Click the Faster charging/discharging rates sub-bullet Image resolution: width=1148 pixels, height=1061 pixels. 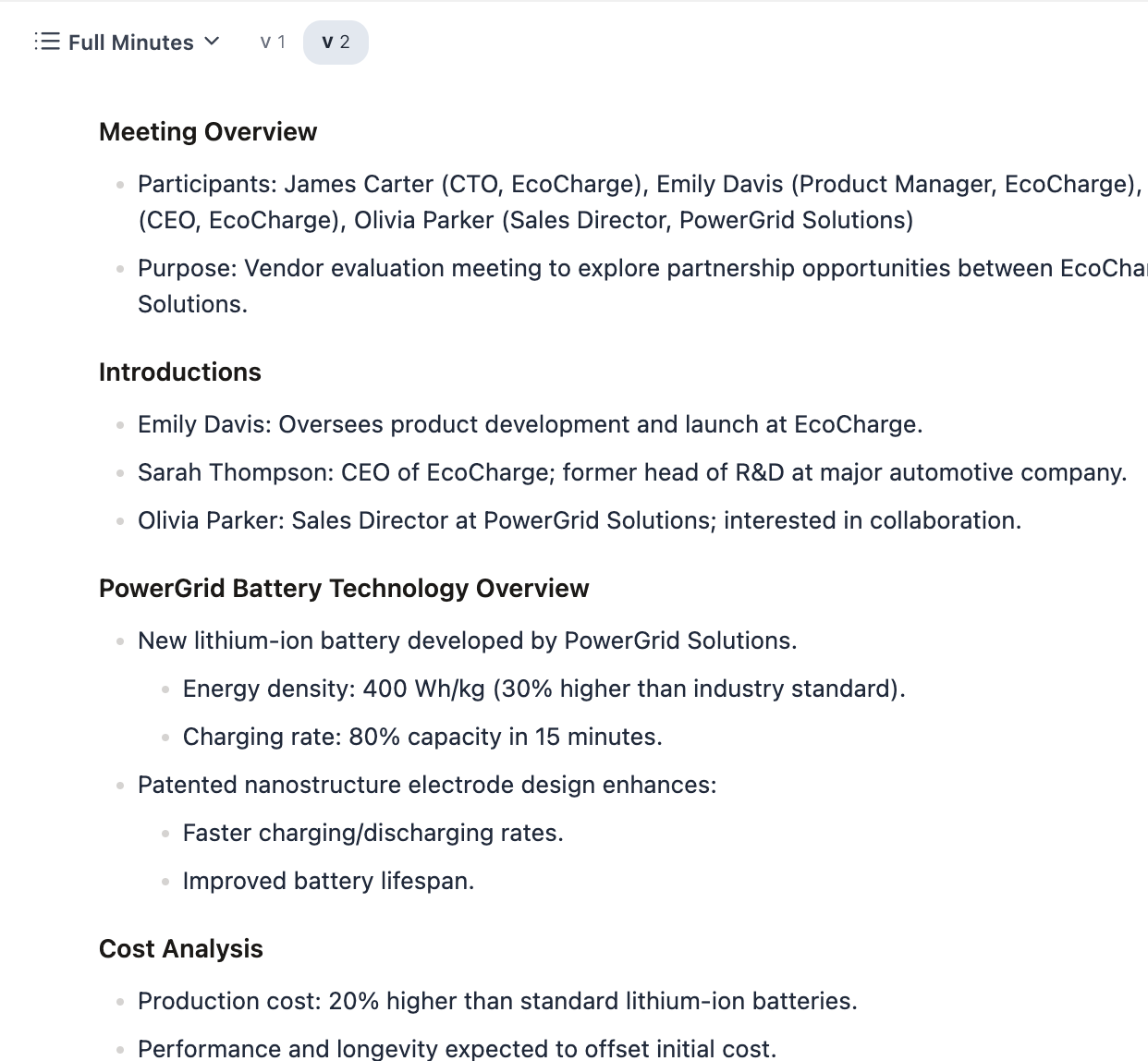pyautogui.click(x=372, y=834)
